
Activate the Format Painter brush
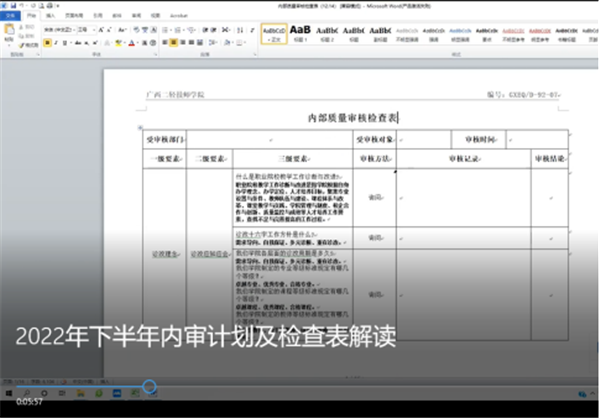point(28,45)
